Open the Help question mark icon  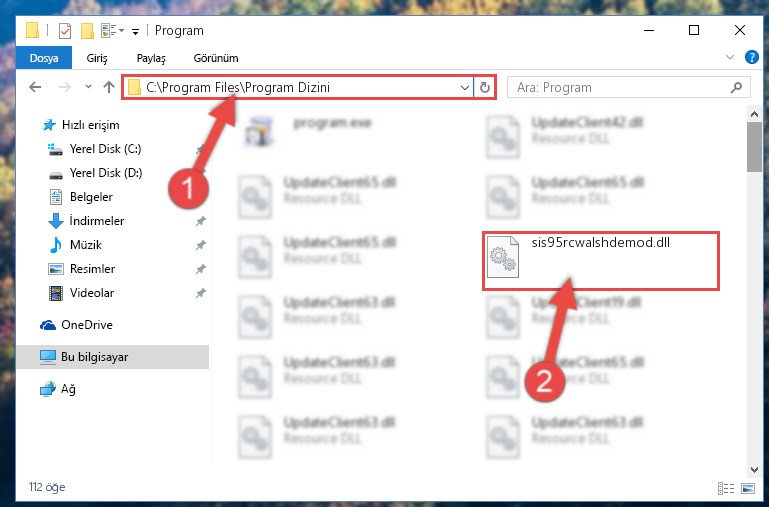tap(751, 57)
